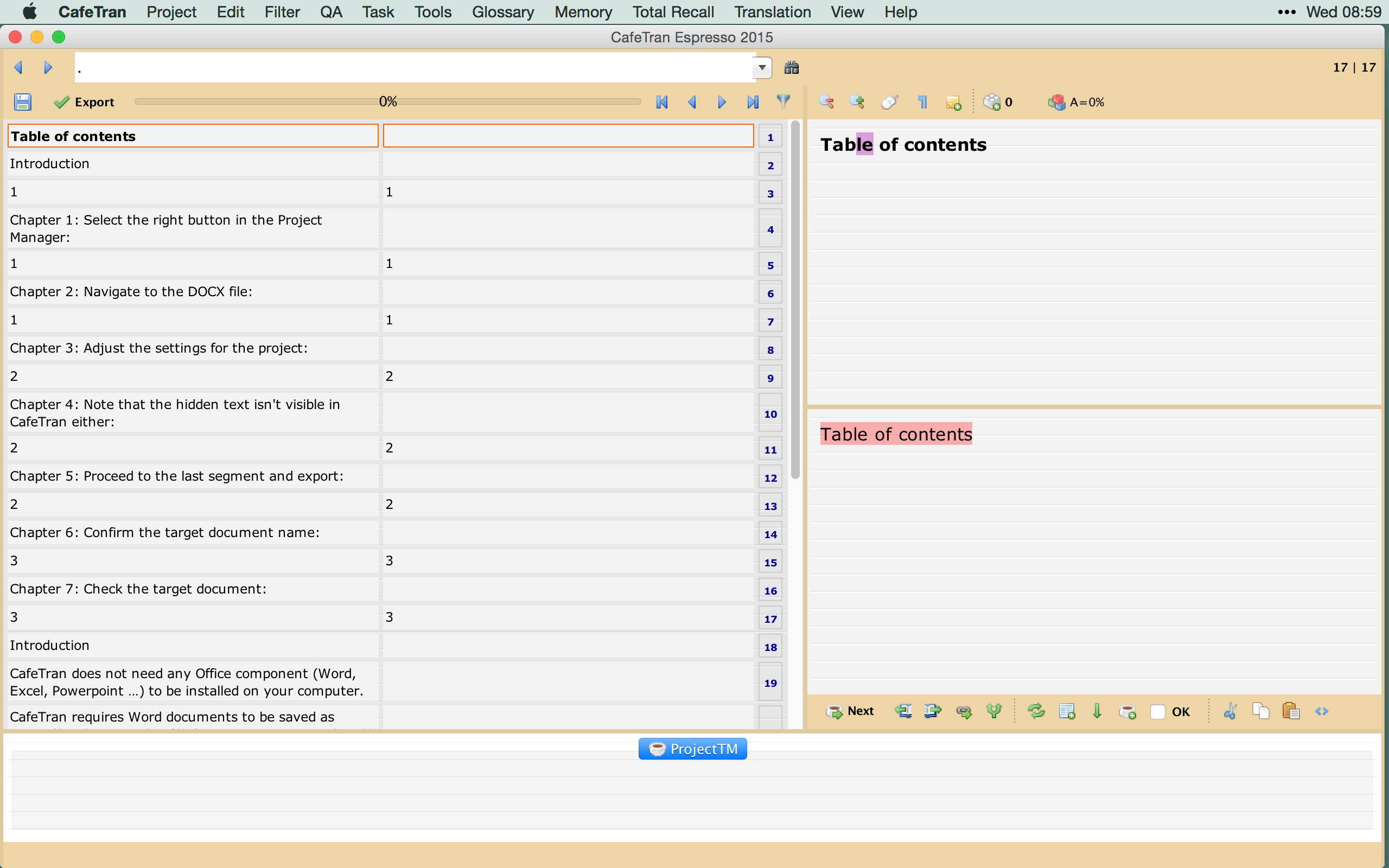Click the sticky note add icon
The width and height of the screenshot is (1389, 868).
click(953, 103)
